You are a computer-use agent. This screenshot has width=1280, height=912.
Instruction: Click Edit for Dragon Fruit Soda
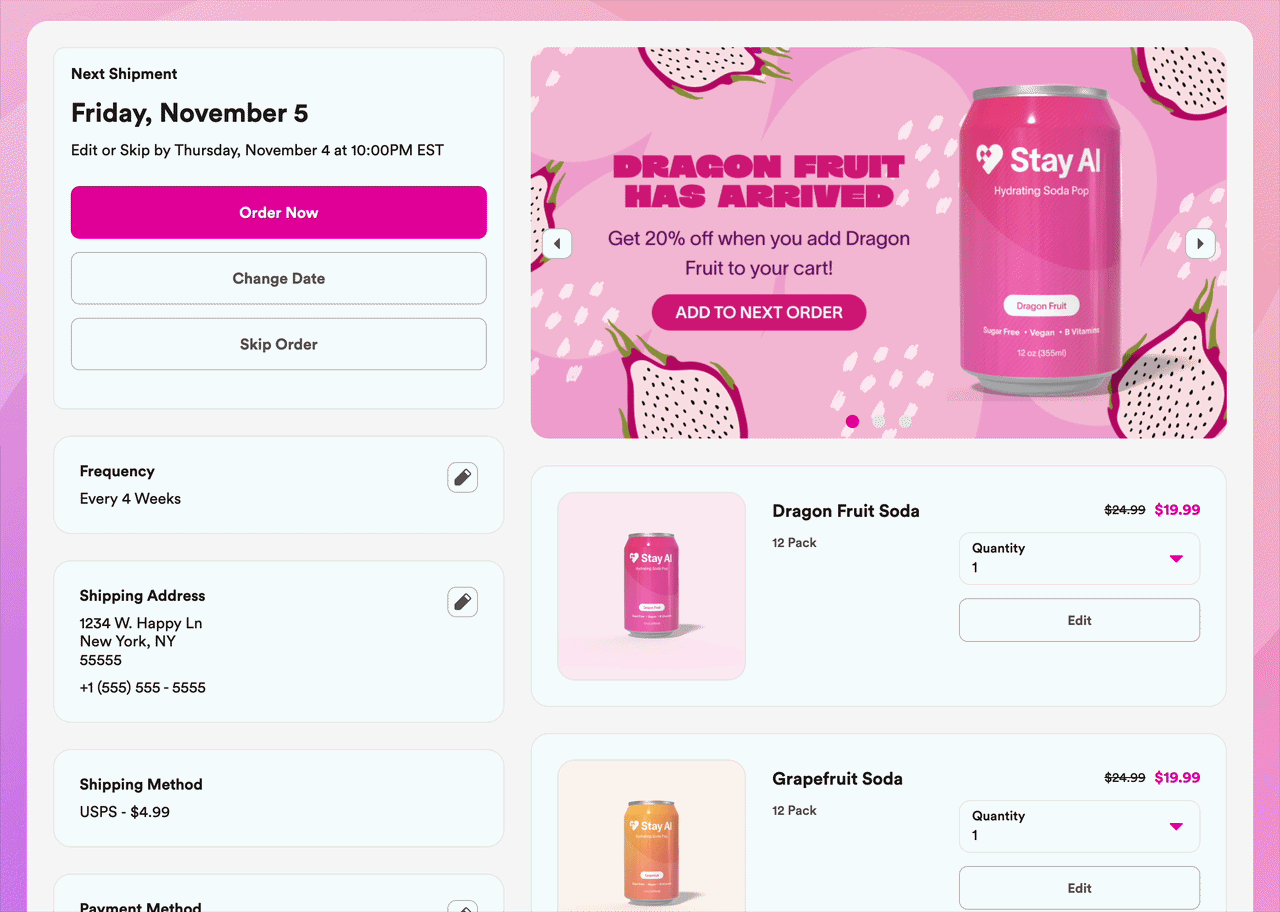(x=1079, y=620)
